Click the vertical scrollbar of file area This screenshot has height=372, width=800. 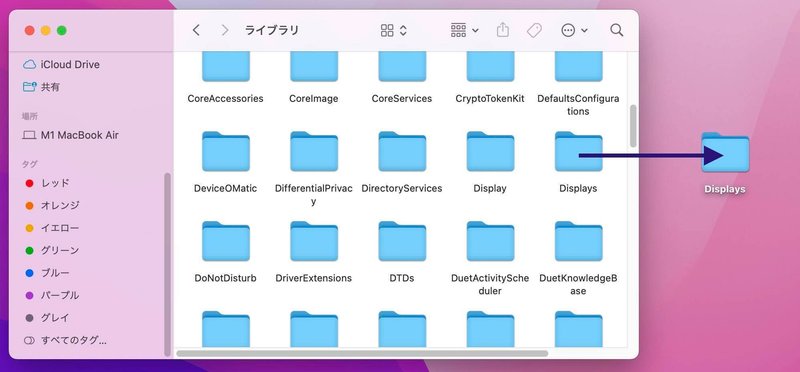(633, 126)
